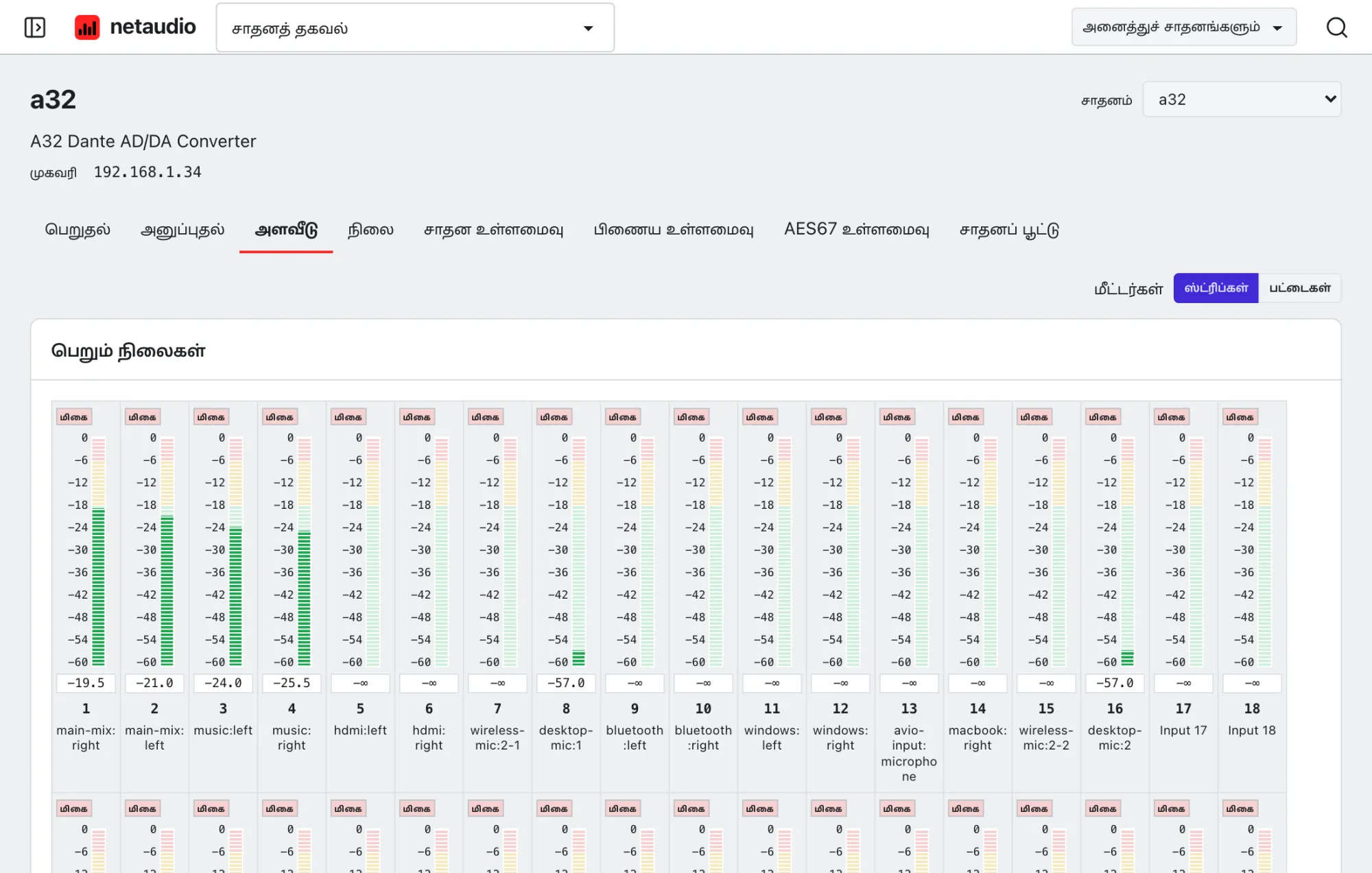Switch to the பெறுதல் tab

[x=78, y=230]
